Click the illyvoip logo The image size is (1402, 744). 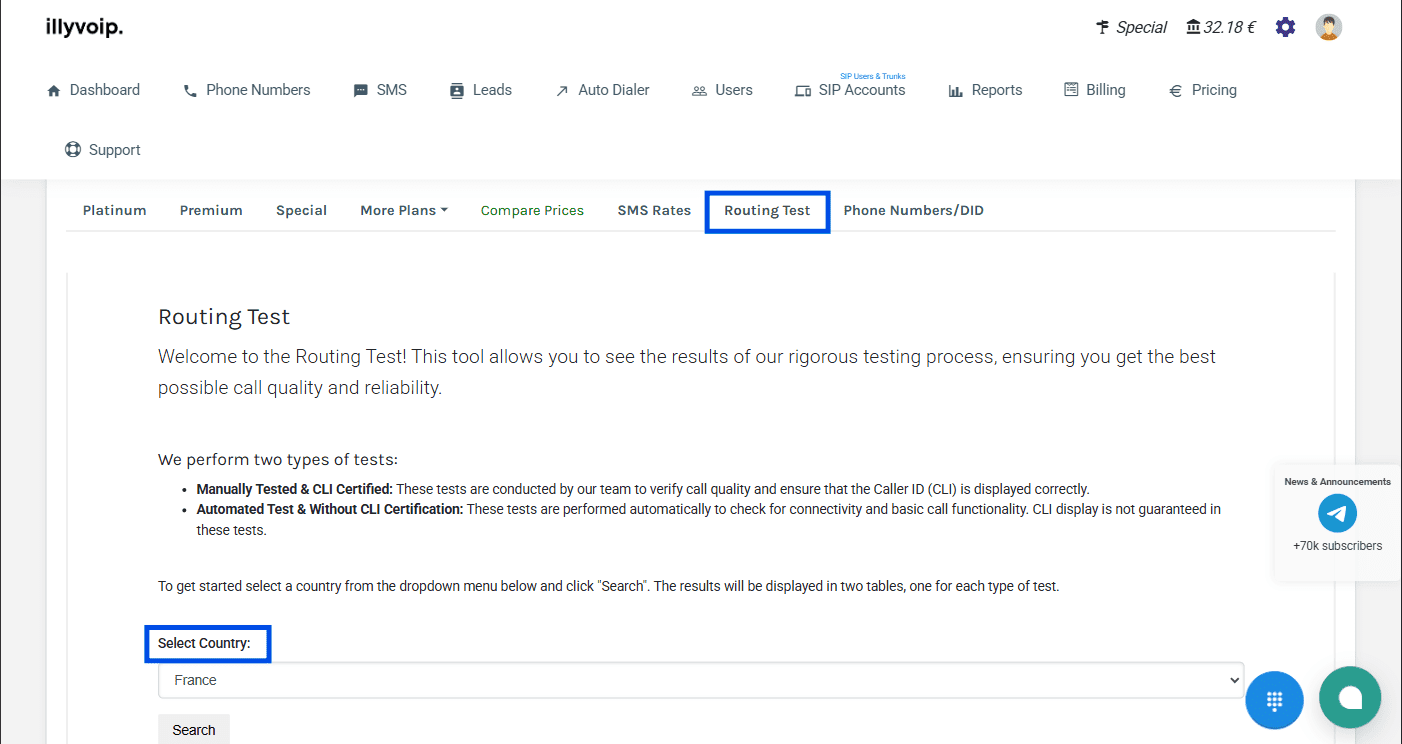point(84,27)
